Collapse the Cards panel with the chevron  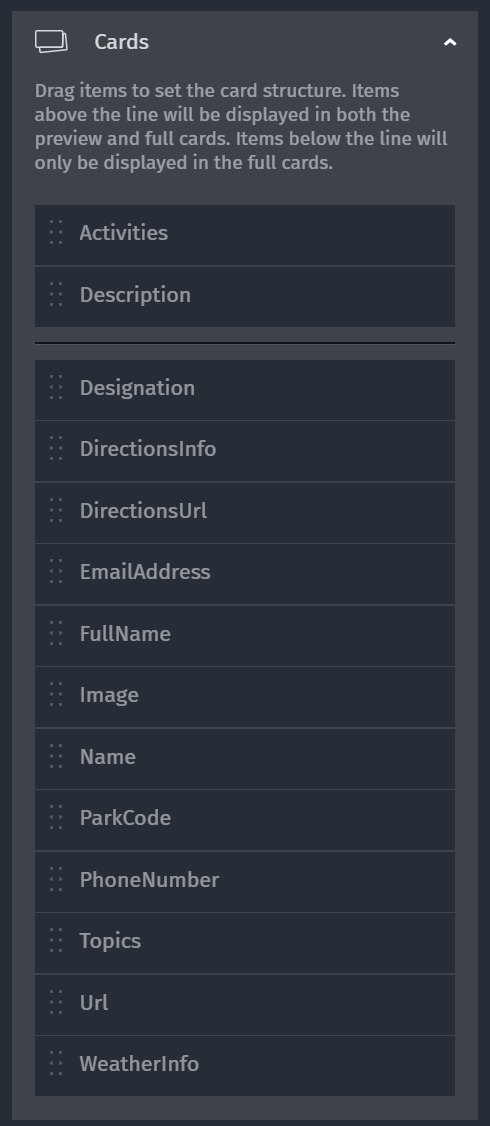(450, 42)
